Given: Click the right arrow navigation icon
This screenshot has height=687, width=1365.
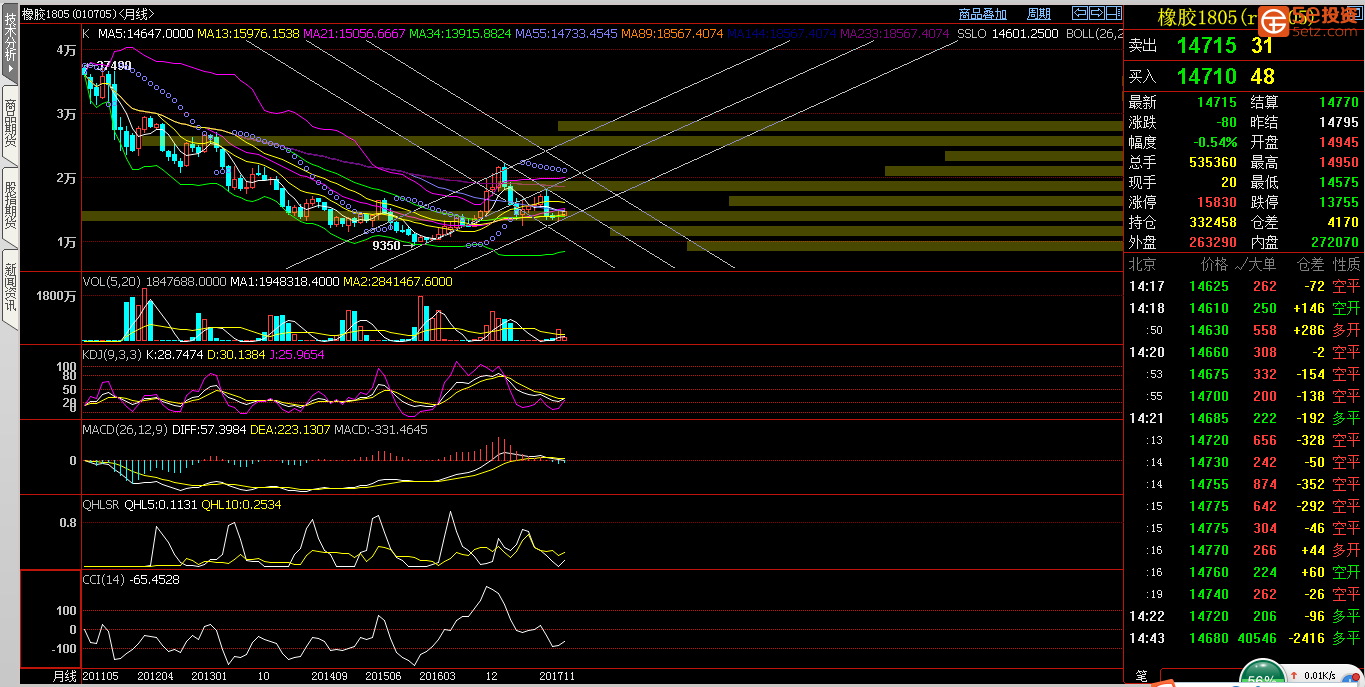Looking at the screenshot, I should coord(1096,13).
